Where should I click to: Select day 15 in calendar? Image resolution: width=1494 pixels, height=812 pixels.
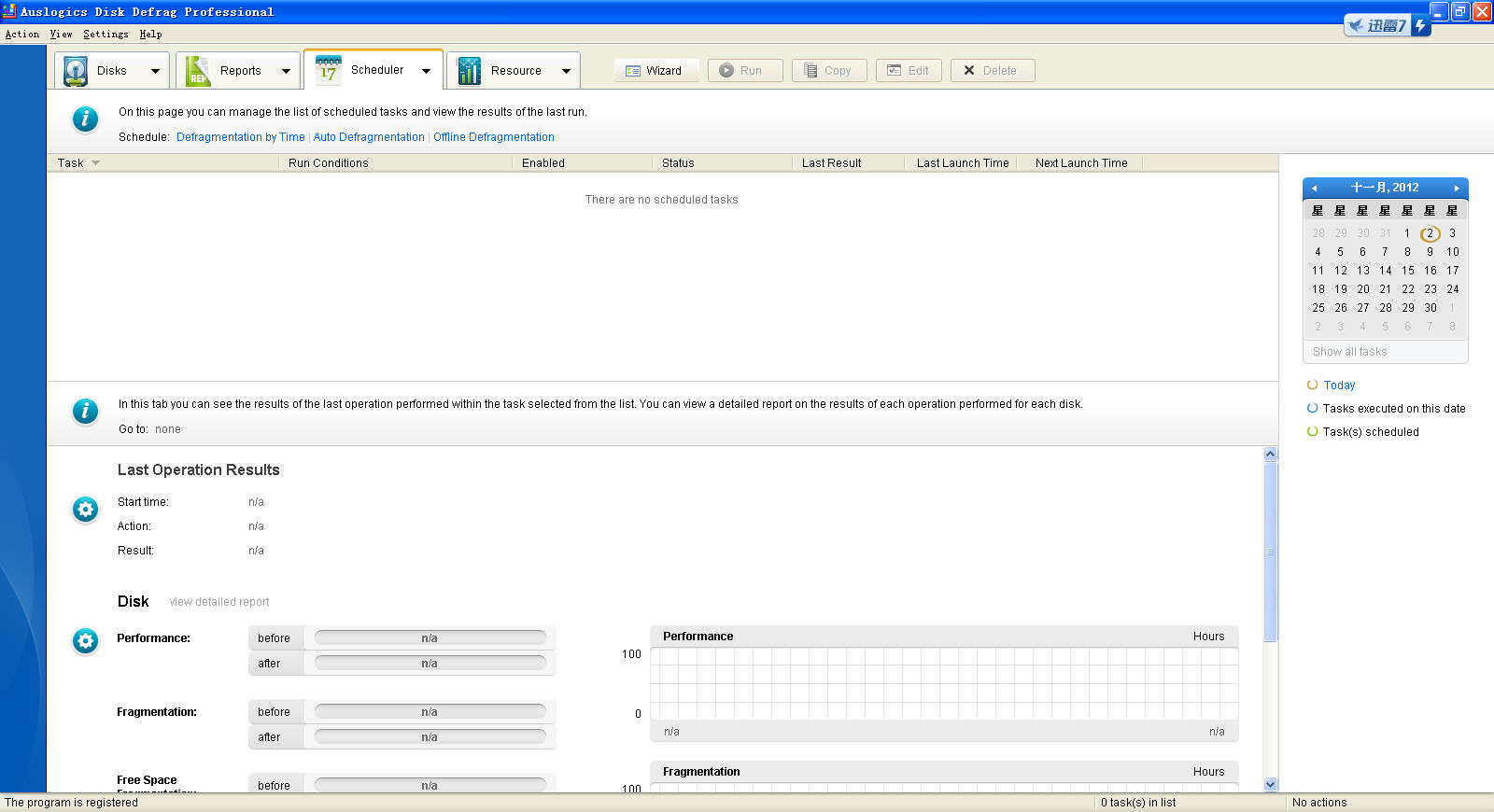(1408, 271)
